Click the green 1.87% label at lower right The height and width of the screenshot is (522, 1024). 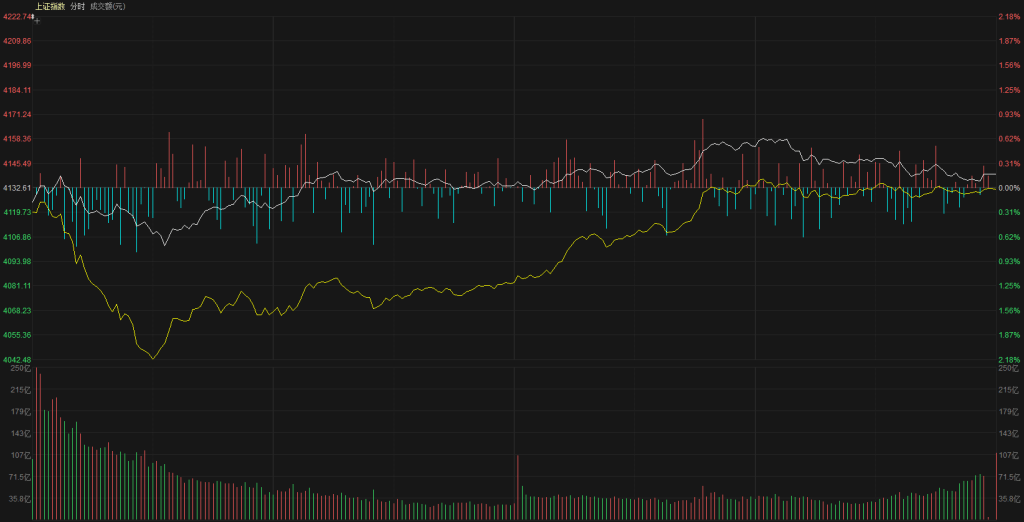(1007, 335)
